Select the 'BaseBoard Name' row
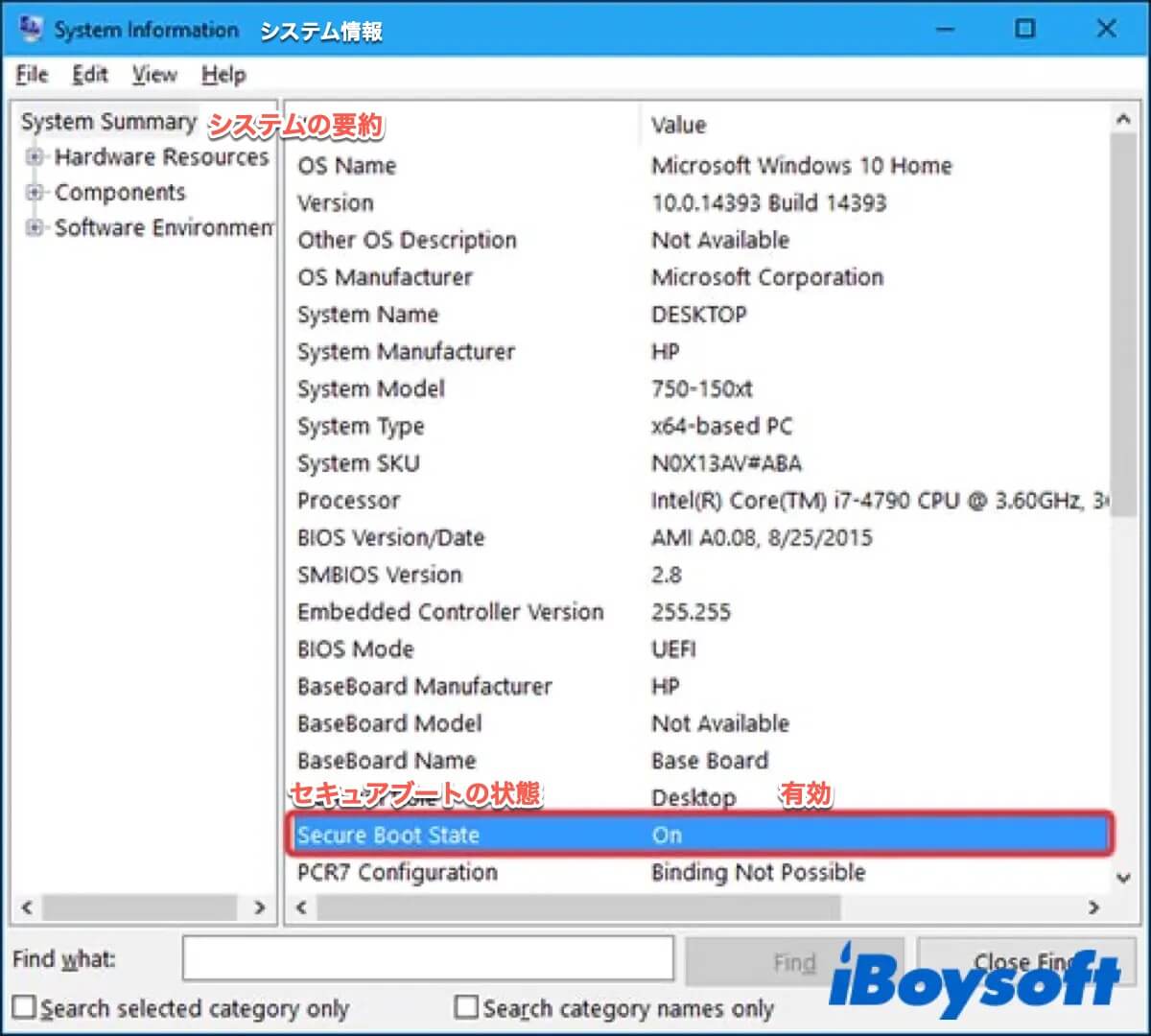Screen dimensions: 1151x1036 click(x=699, y=761)
